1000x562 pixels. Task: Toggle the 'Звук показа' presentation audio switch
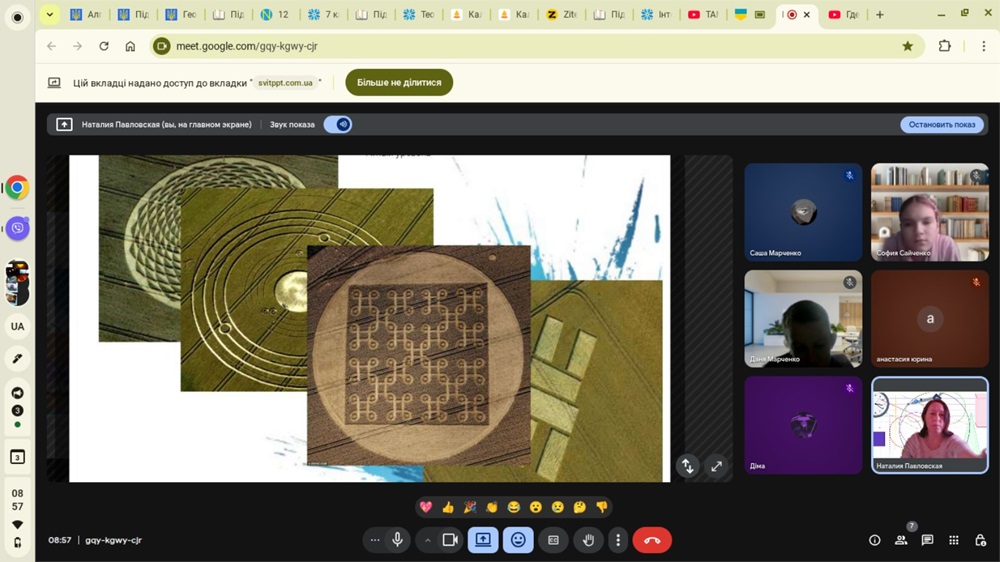pos(338,125)
